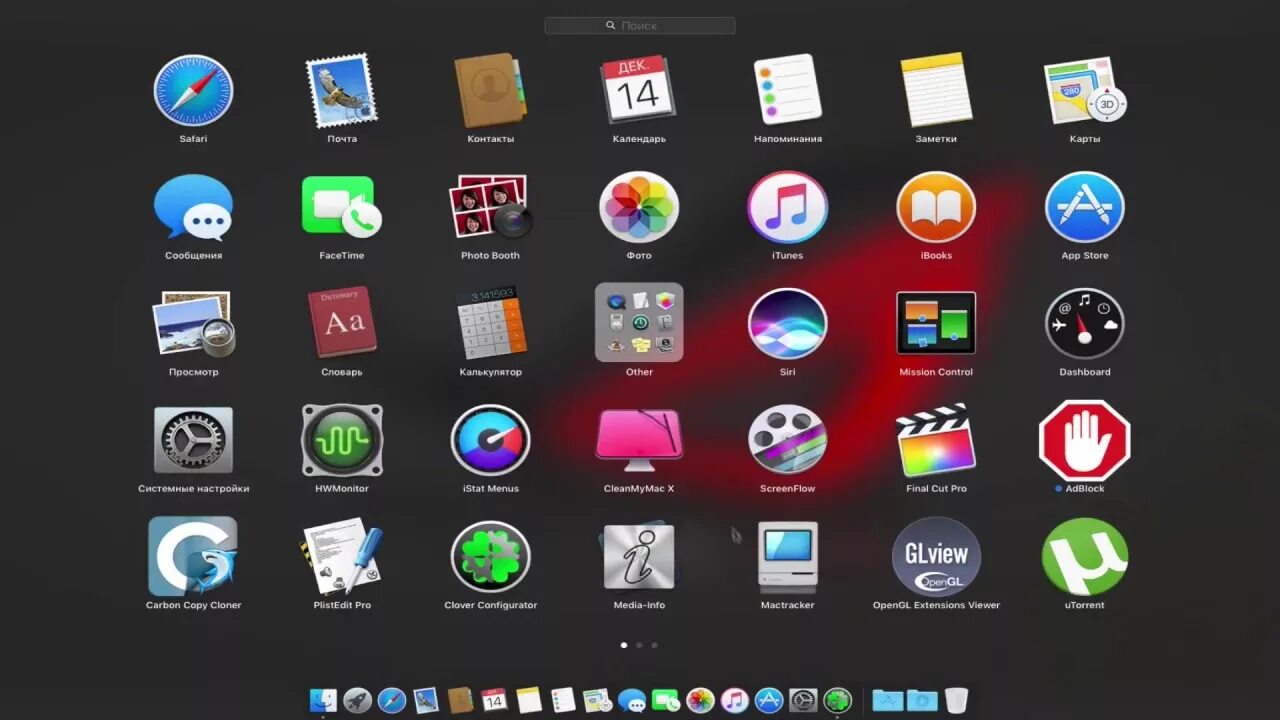
Task: Click the Поиск search field
Action: (x=640, y=25)
